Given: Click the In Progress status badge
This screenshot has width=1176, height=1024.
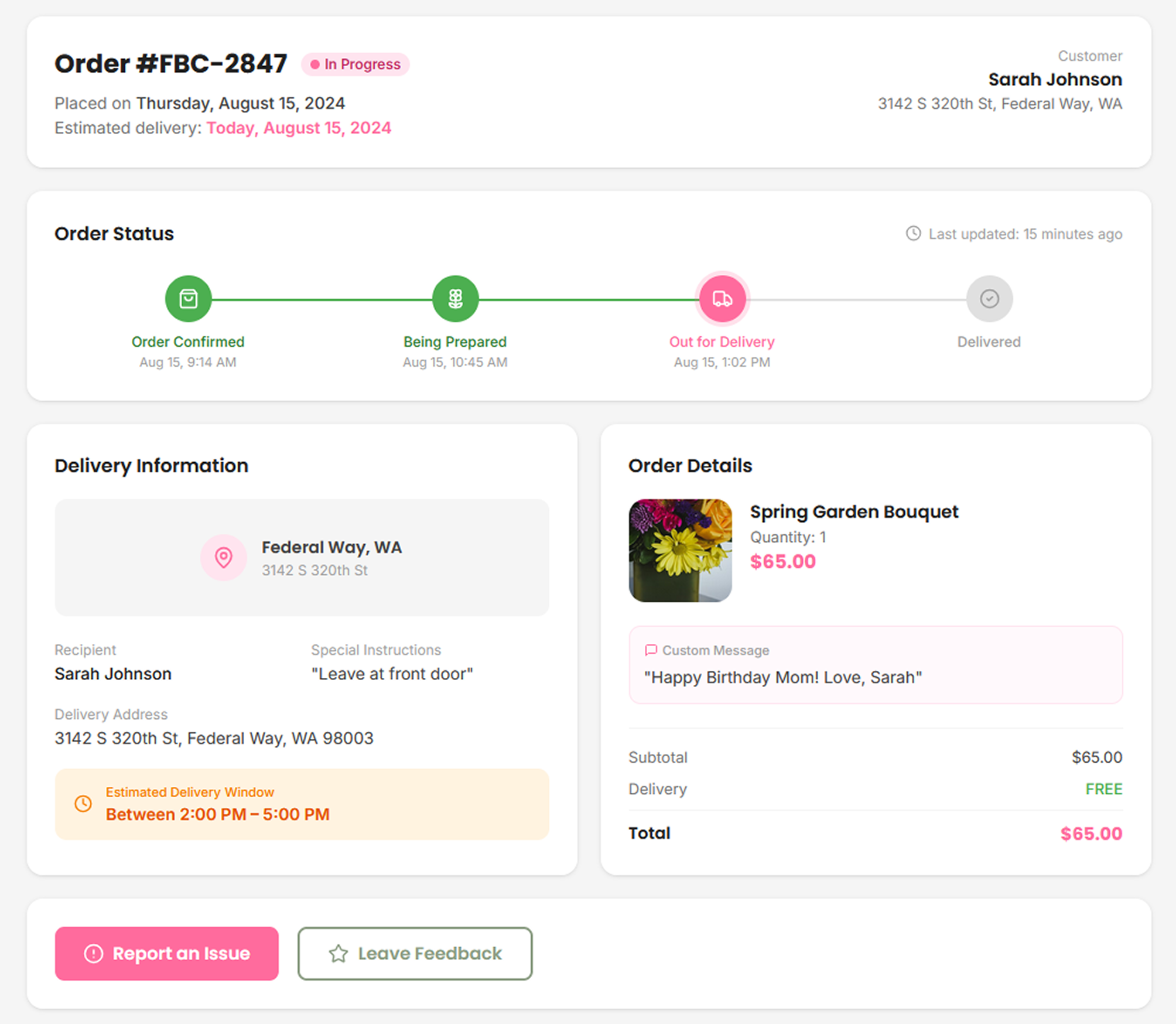Looking at the screenshot, I should [355, 64].
